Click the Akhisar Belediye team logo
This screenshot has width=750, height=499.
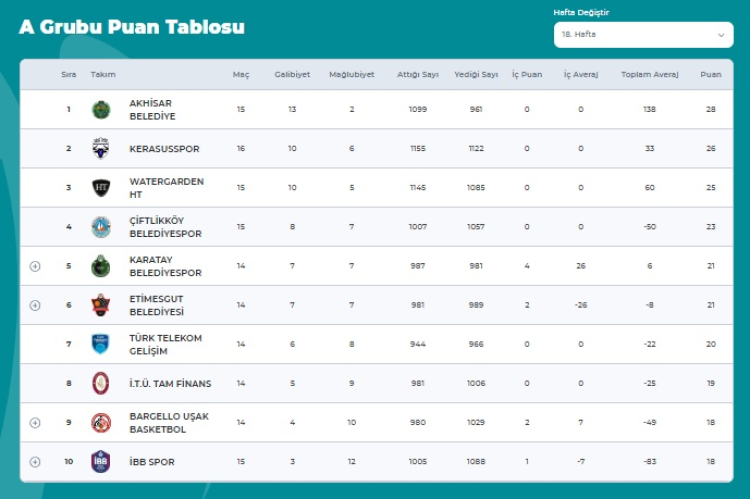tap(101, 110)
